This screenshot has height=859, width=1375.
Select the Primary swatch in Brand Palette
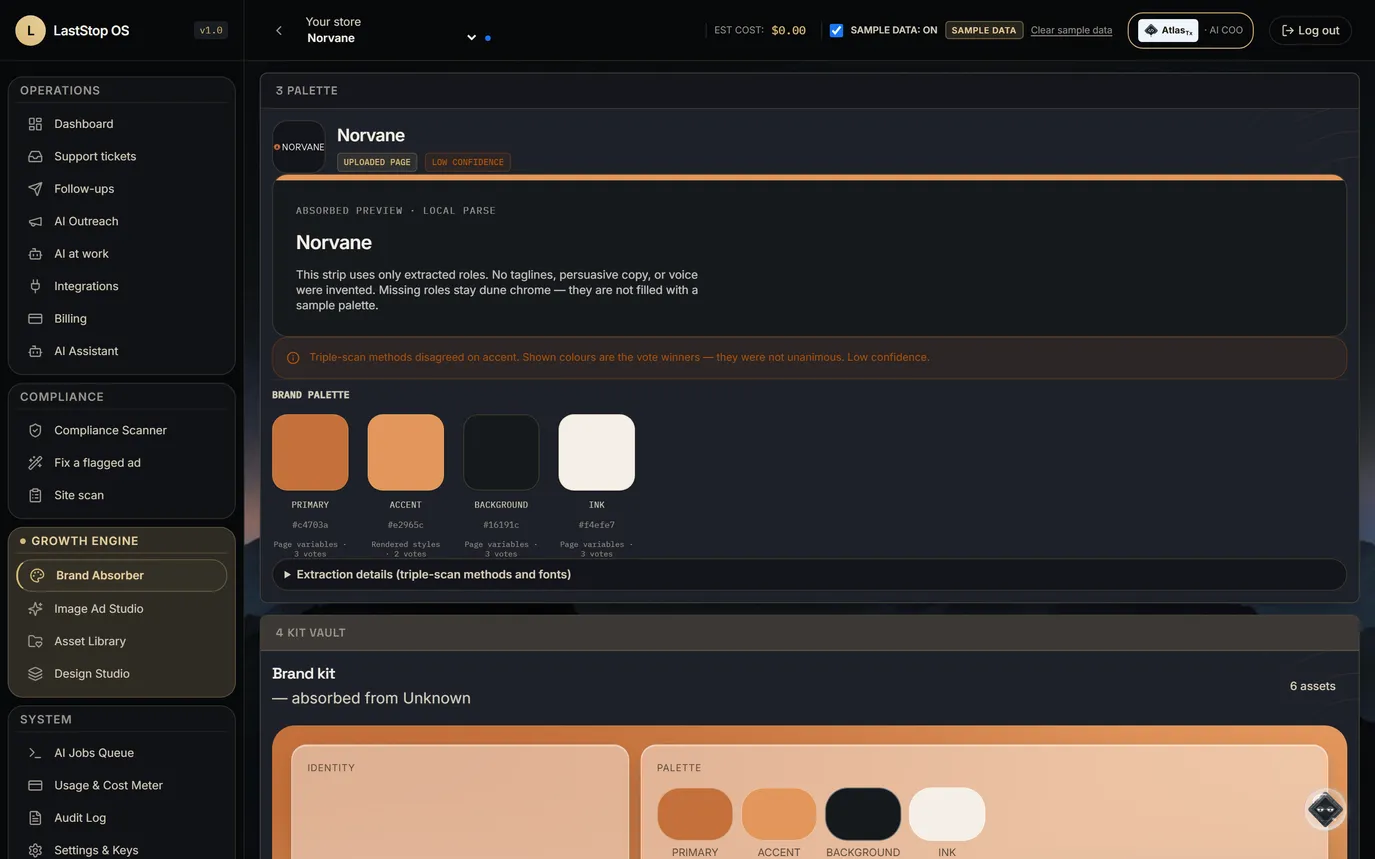point(310,453)
